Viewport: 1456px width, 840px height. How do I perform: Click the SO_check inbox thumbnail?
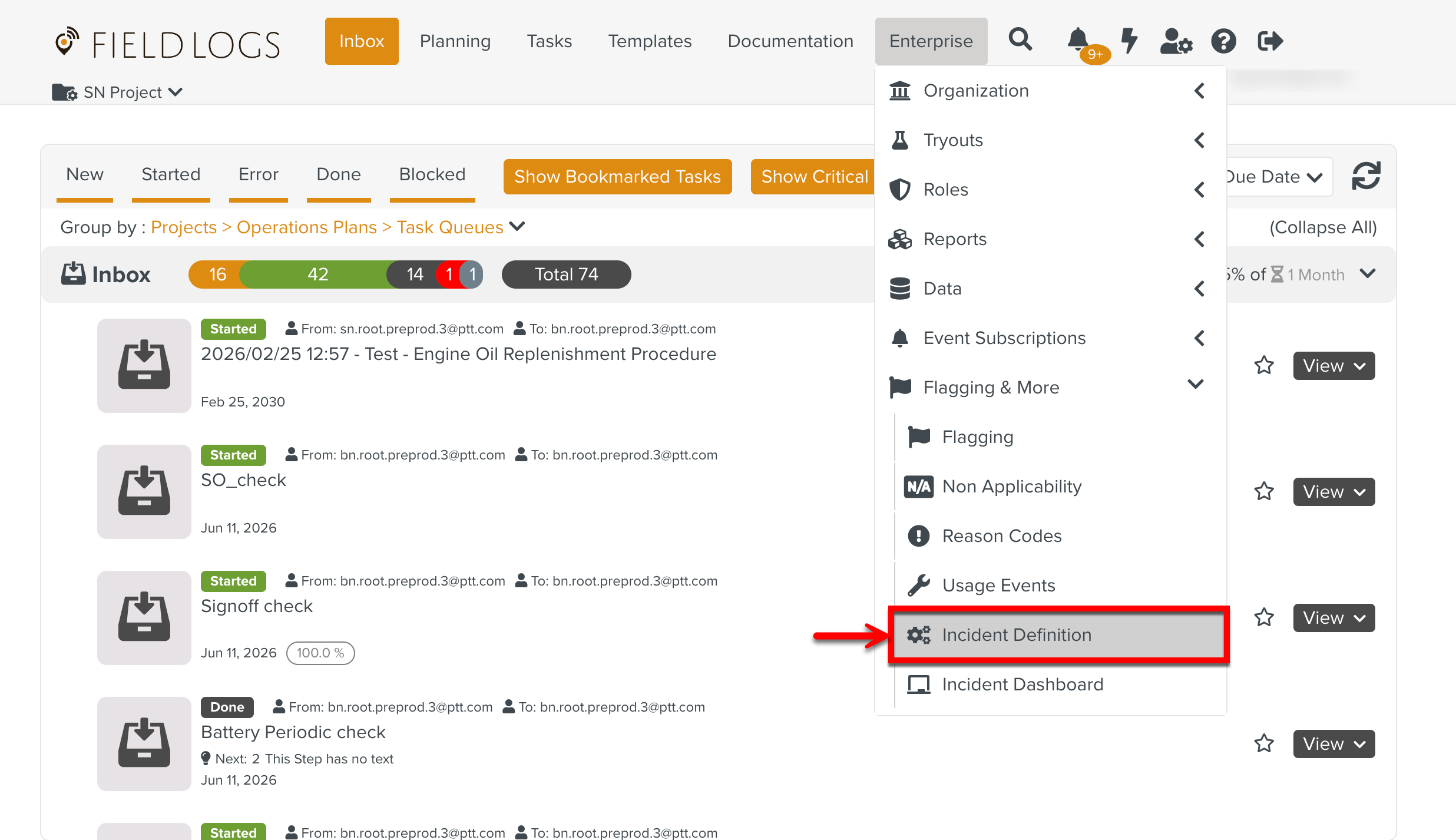point(144,491)
